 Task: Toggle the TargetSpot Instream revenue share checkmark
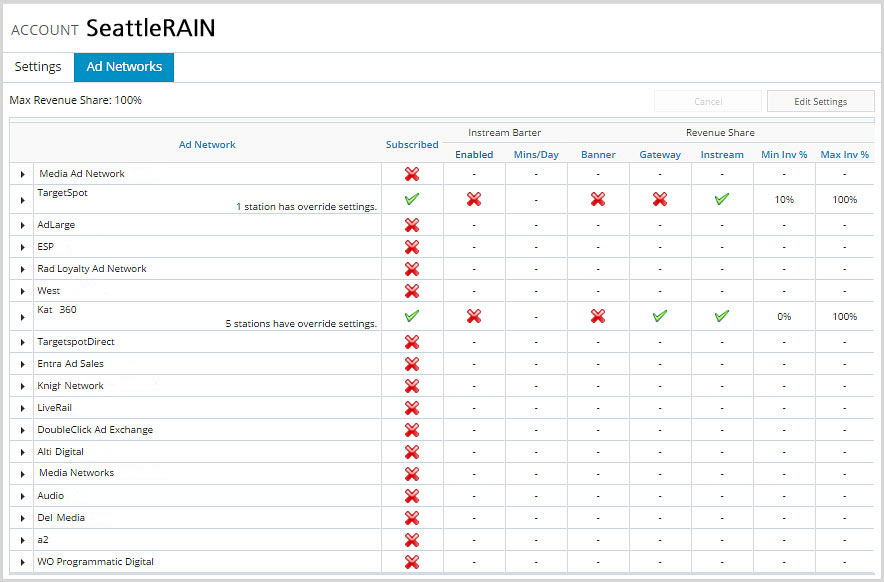coord(722,199)
